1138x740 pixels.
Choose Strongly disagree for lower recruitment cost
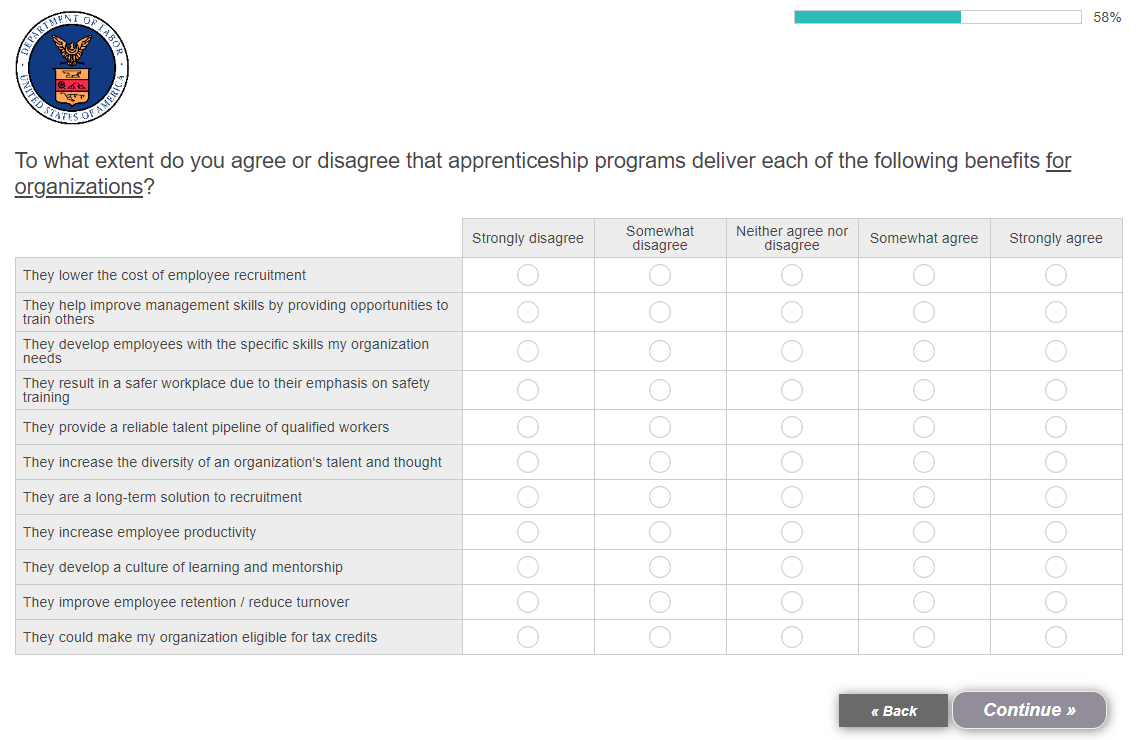528,275
